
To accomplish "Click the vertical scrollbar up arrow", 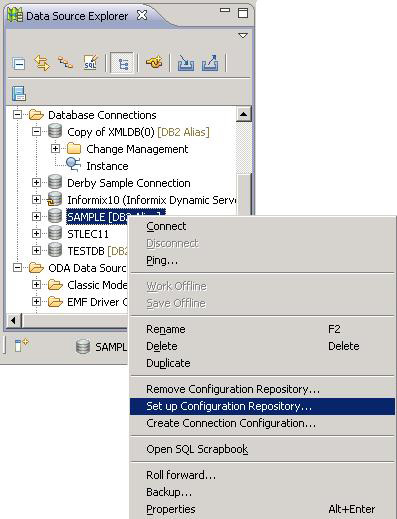I will pyautogui.click(x=243, y=115).
